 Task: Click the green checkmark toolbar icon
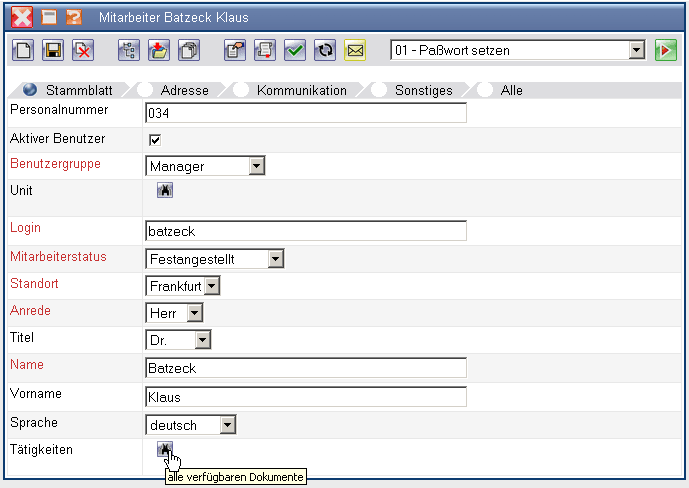[294, 50]
